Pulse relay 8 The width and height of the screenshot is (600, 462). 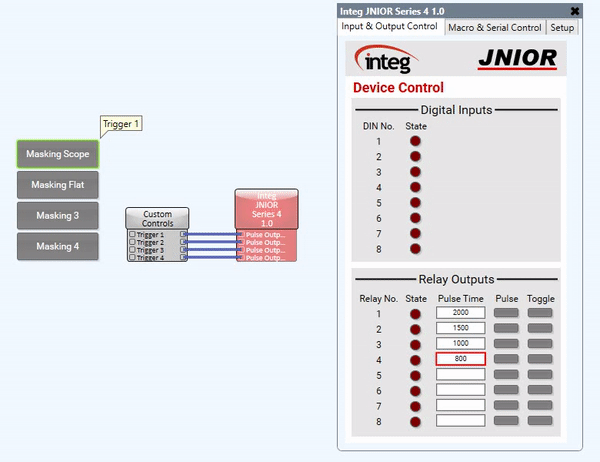tap(506, 420)
